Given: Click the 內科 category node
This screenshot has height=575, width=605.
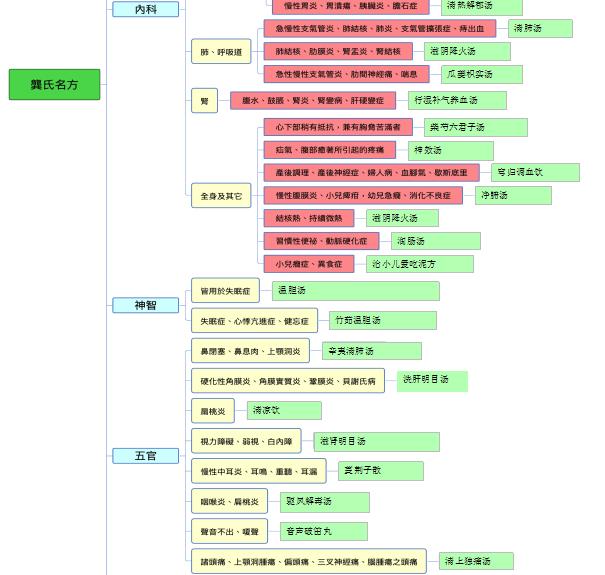Looking at the screenshot, I should (x=145, y=9).
